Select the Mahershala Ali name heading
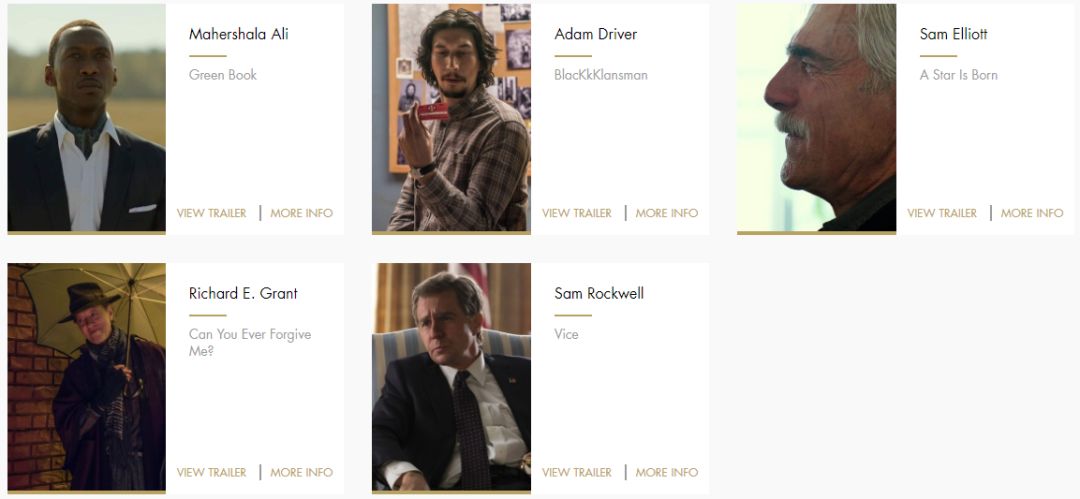This screenshot has height=499, width=1080. click(238, 34)
